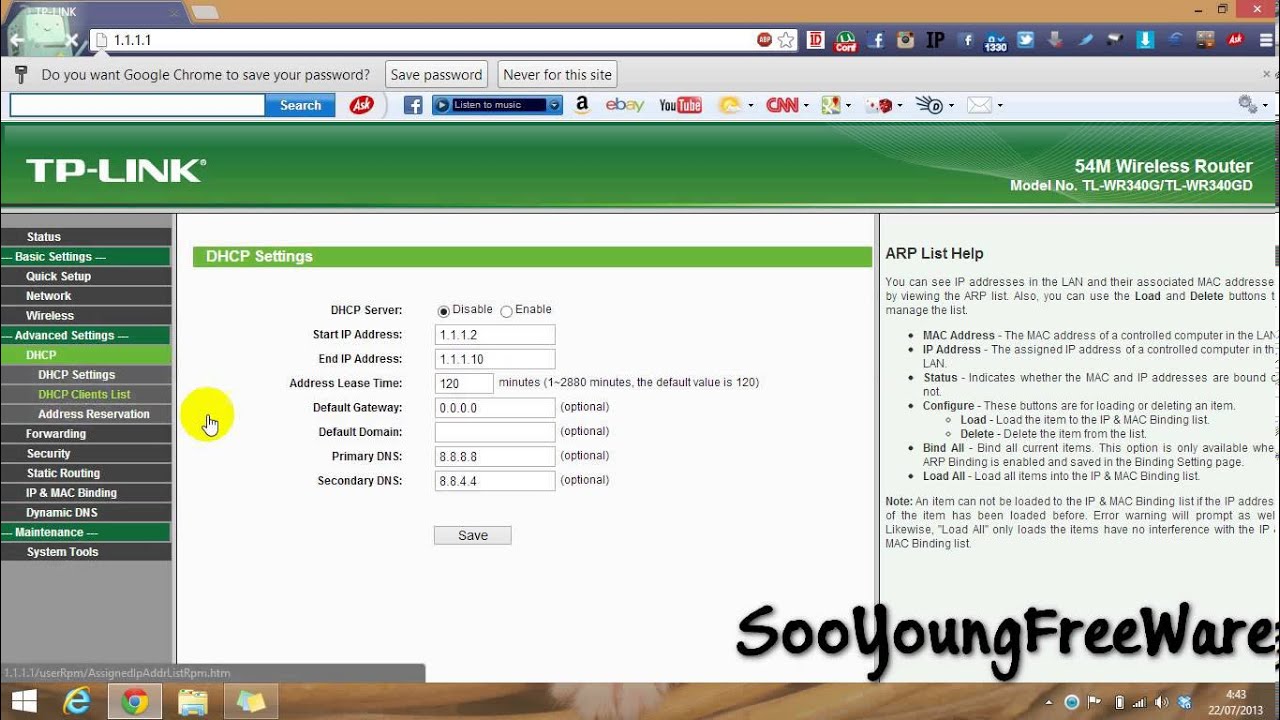Open CNN news shortcut
Viewport: 1280px width, 720px height.
coord(782,105)
